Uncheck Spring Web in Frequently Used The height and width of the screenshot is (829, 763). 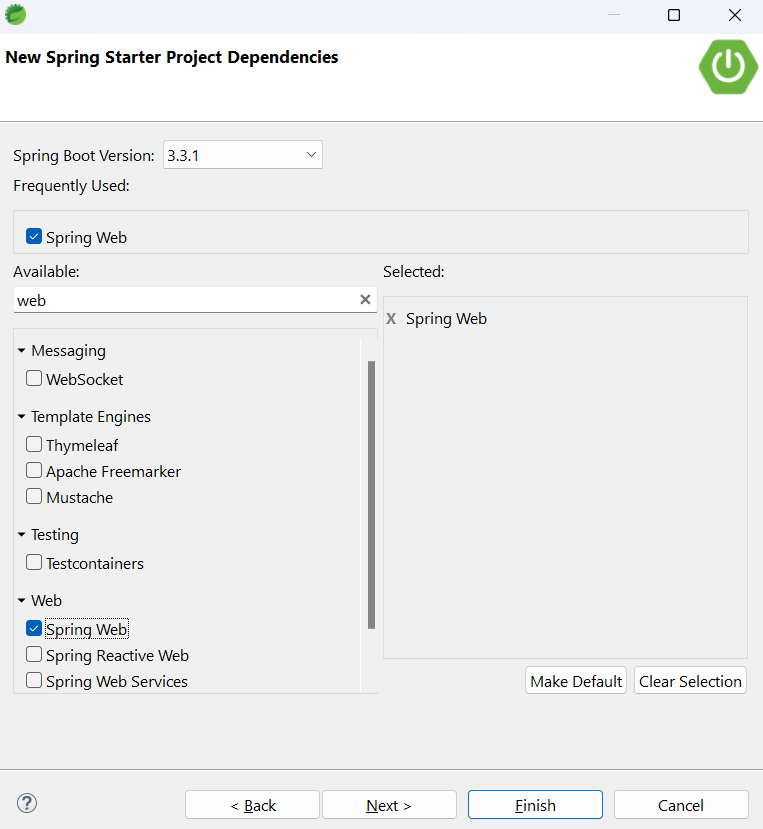(x=34, y=236)
